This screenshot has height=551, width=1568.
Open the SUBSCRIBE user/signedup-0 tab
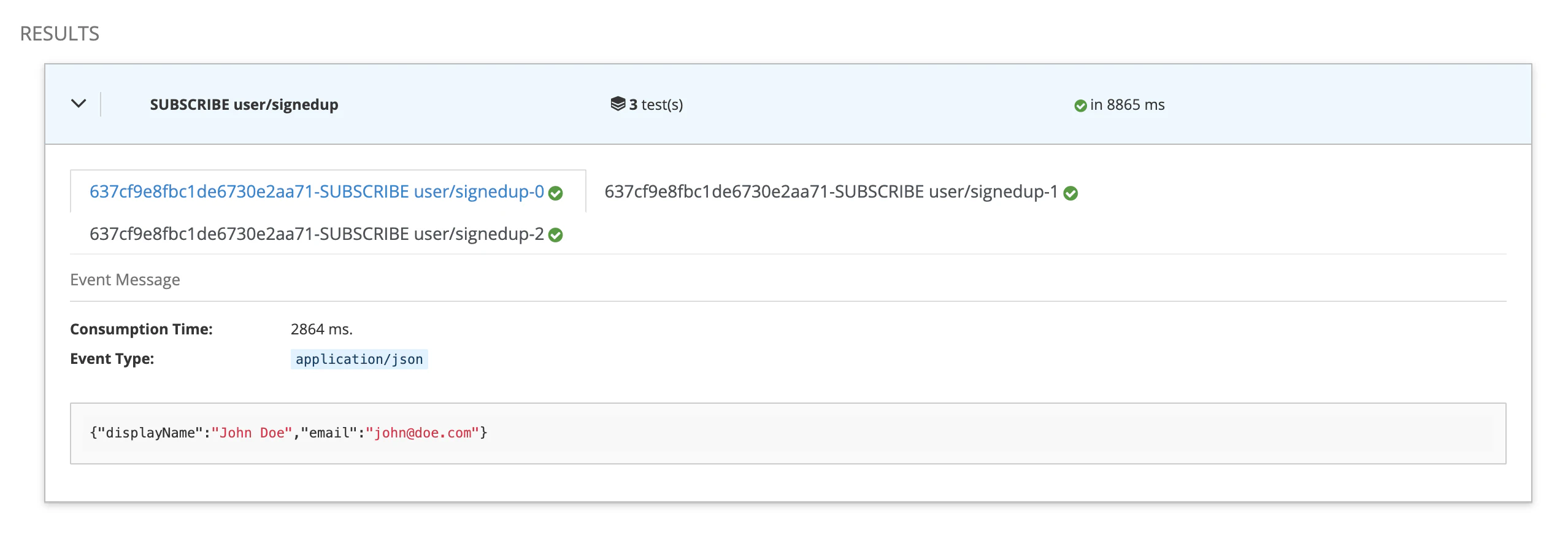pyautogui.click(x=317, y=191)
